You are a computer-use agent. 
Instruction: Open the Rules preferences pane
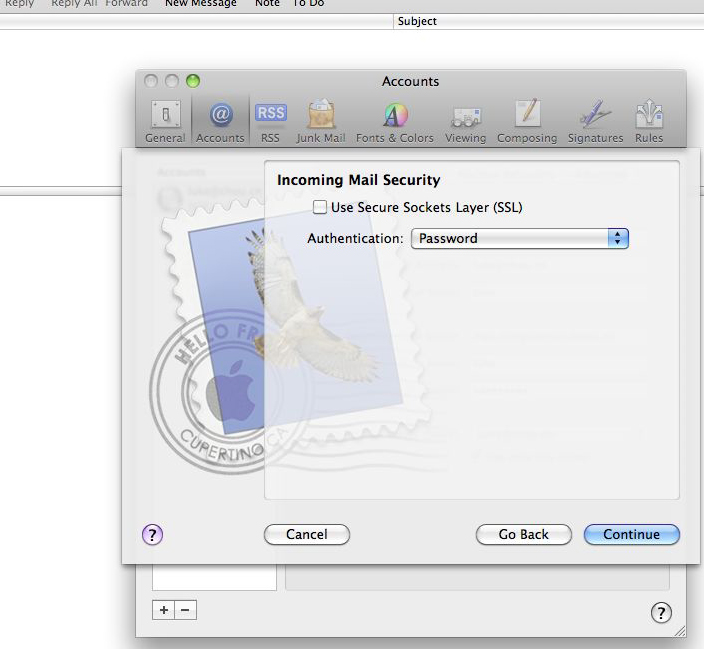(649, 121)
